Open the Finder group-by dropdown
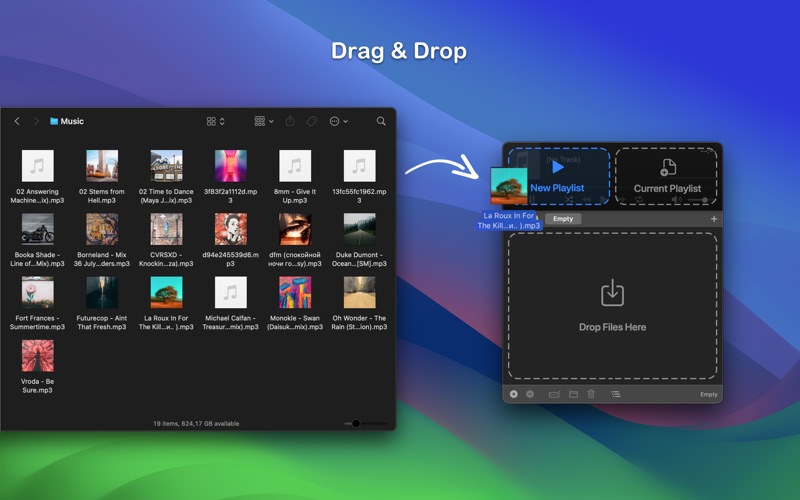 [x=264, y=121]
